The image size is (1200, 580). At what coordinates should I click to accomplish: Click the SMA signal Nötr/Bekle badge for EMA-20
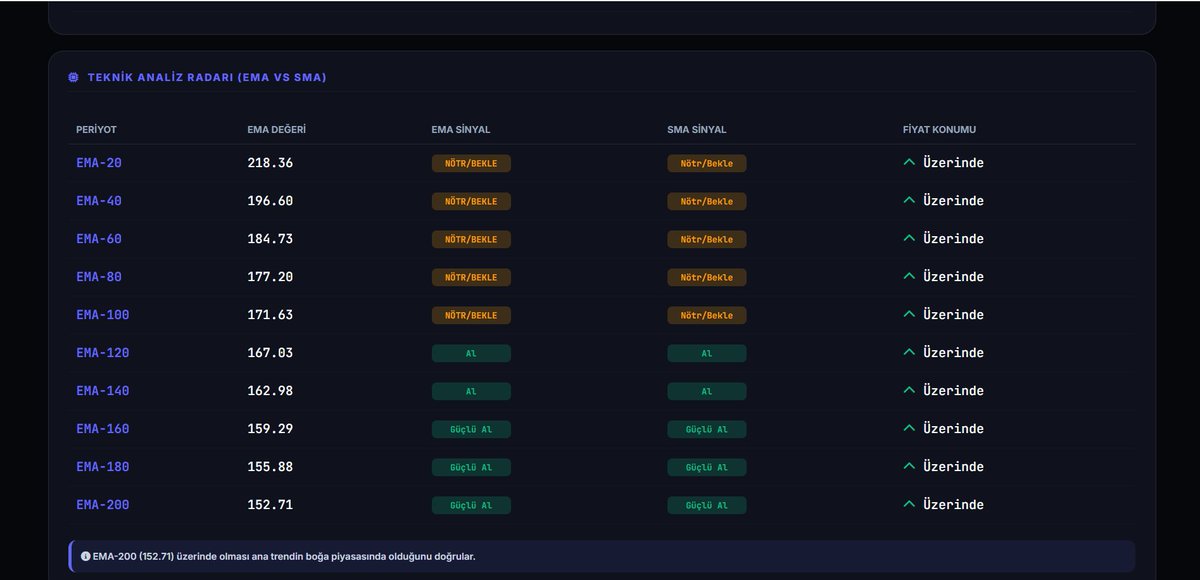click(x=707, y=163)
